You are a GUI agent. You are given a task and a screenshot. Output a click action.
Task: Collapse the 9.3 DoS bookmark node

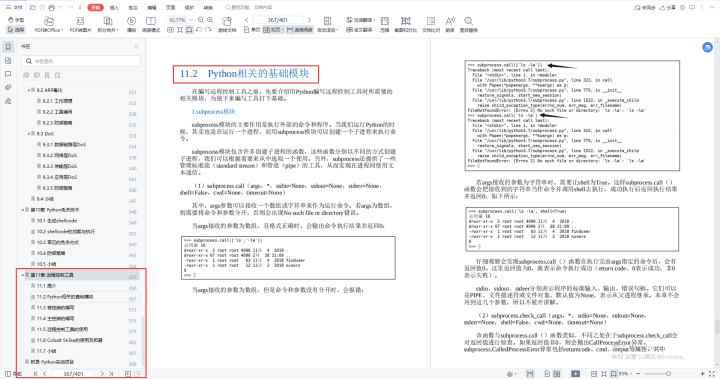(29, 134)
